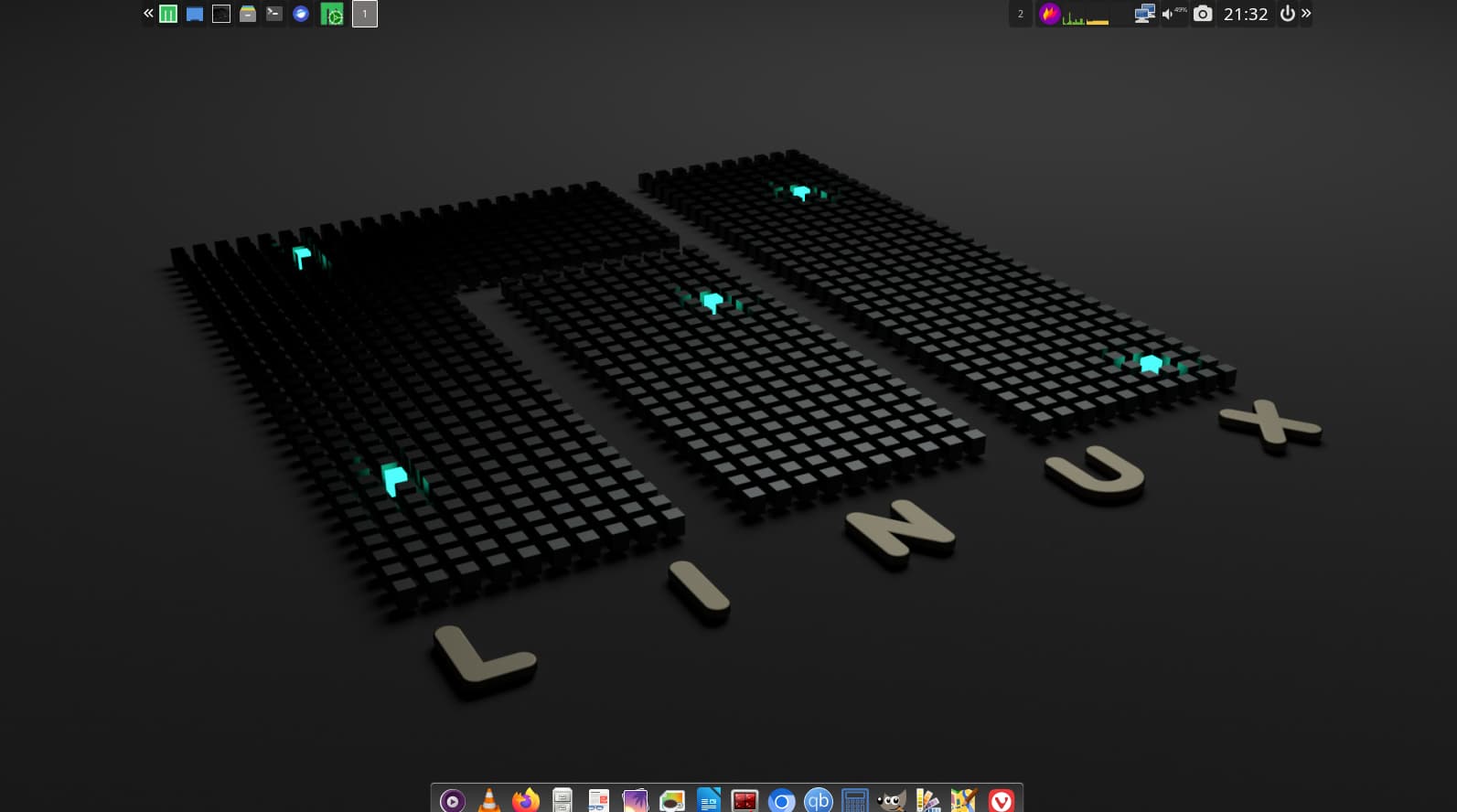The width and height of the screenshot is (1457, 812).
Task: Open the file manager drawer icon in top panel
Action: (248, 14)
